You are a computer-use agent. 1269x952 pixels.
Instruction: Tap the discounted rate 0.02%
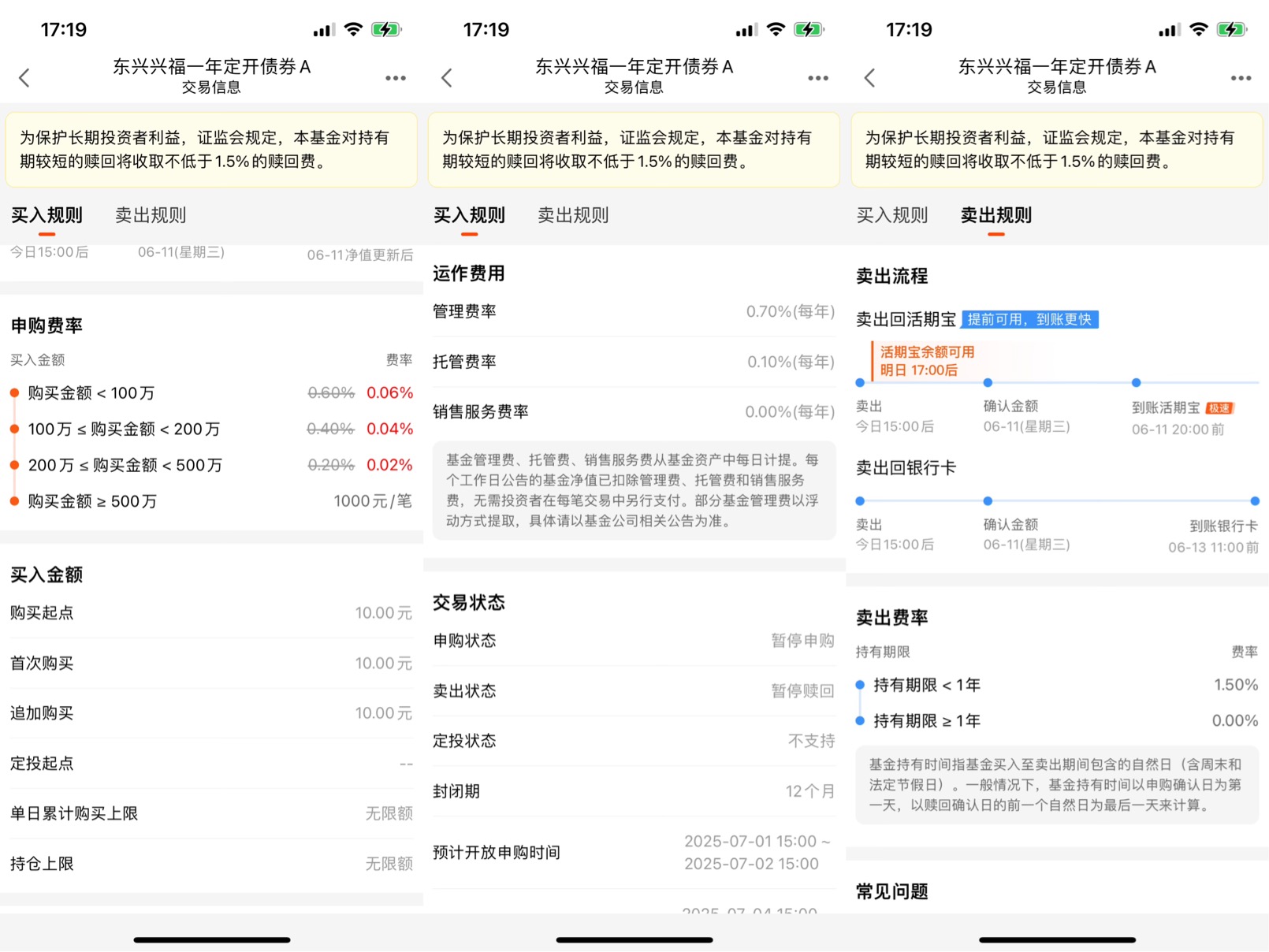click(389, 465)
